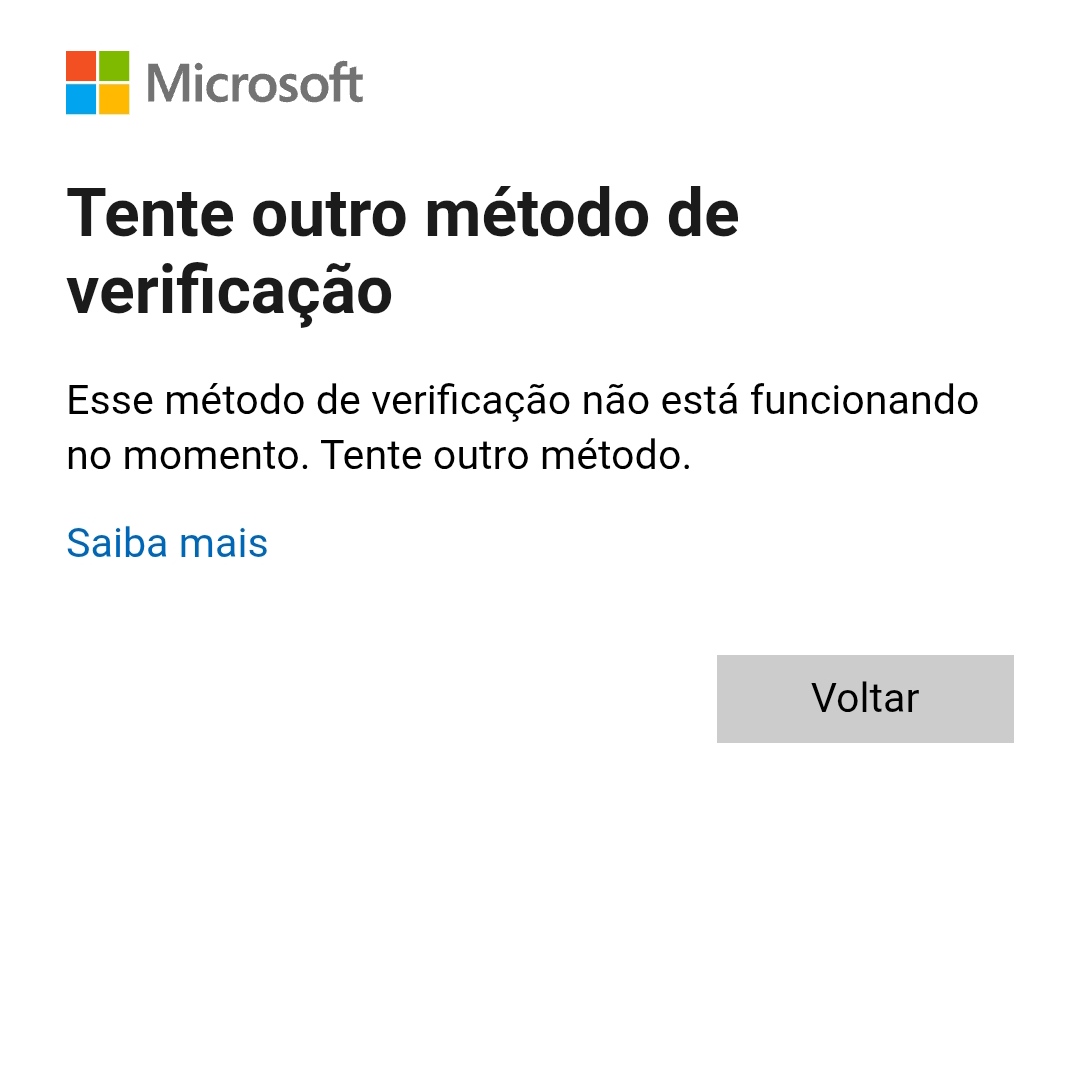Click the Microsoft four-square logo icon

tap(97, 83)
